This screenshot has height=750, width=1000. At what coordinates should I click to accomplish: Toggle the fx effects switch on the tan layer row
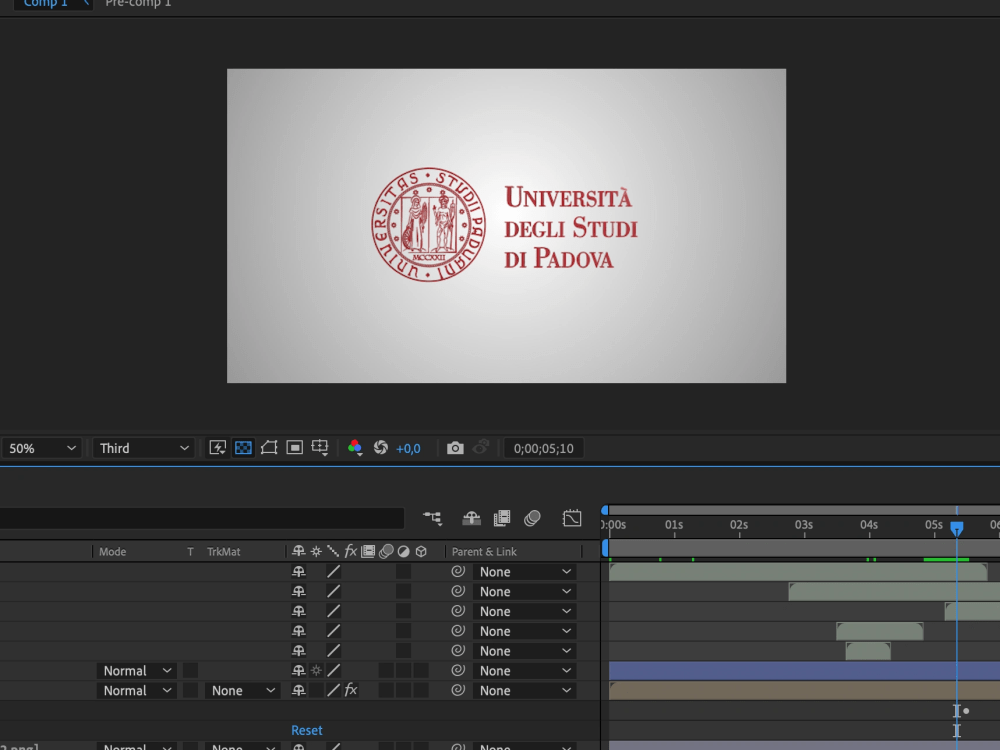pos(351,690)
